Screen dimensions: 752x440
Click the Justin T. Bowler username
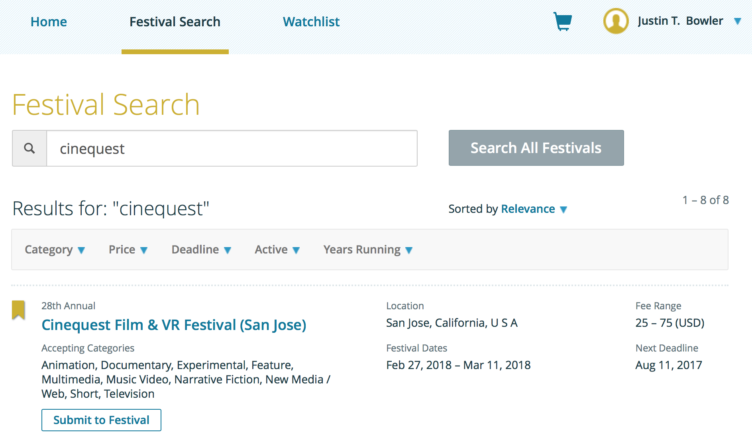click(680, 21)
